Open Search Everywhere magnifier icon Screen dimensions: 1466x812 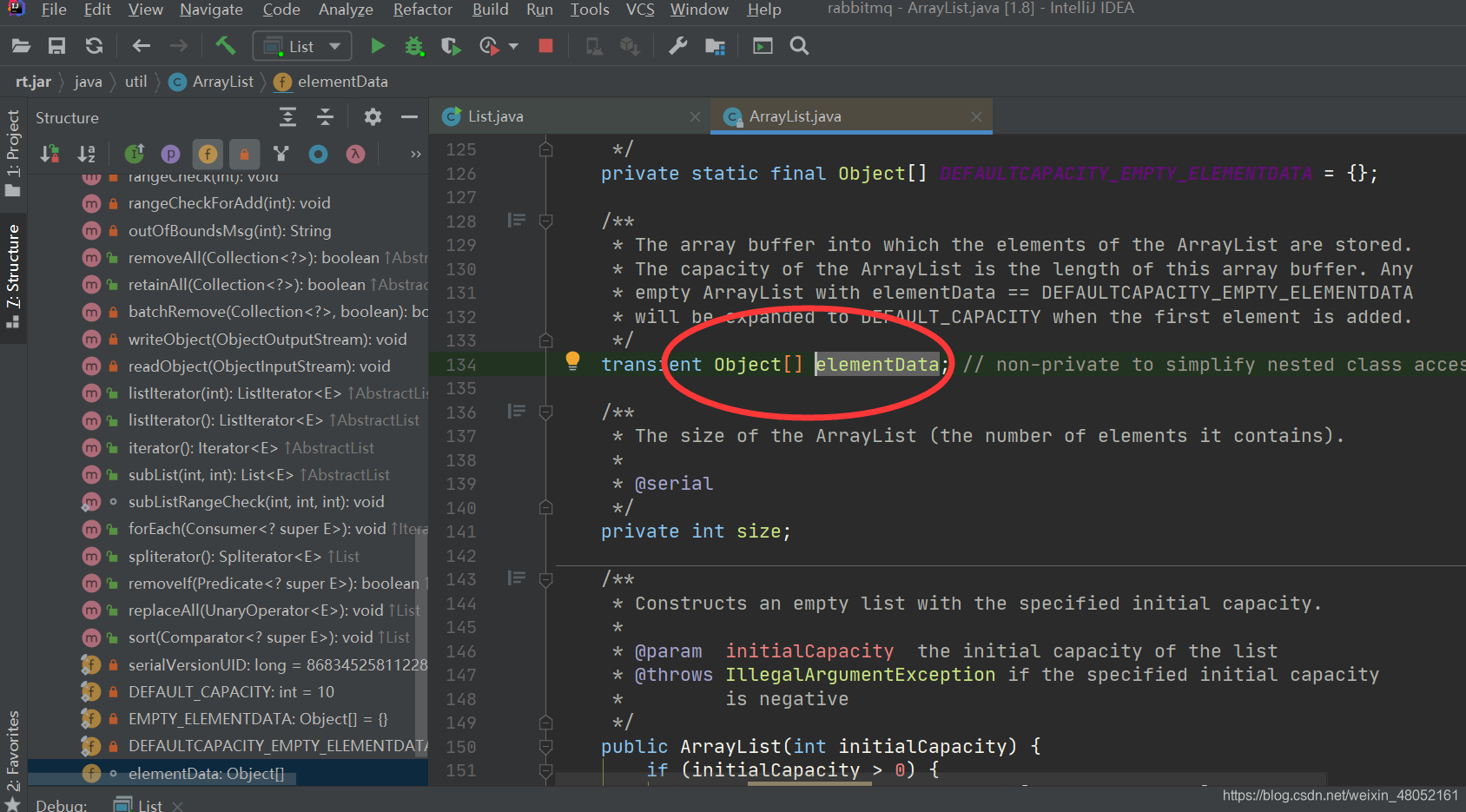point(799,46)
